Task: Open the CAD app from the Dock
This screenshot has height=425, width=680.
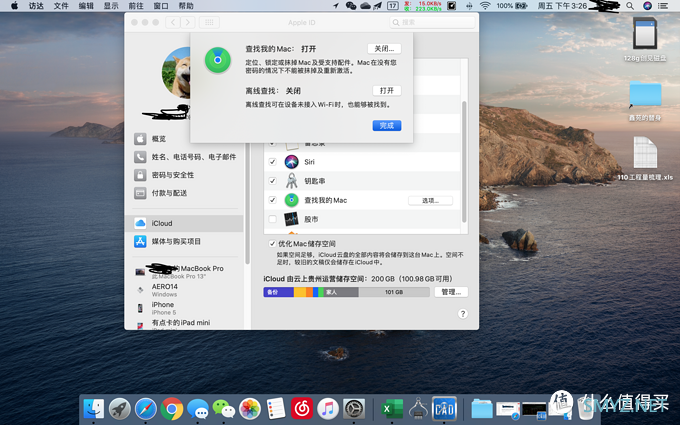Action: [444, 409]
